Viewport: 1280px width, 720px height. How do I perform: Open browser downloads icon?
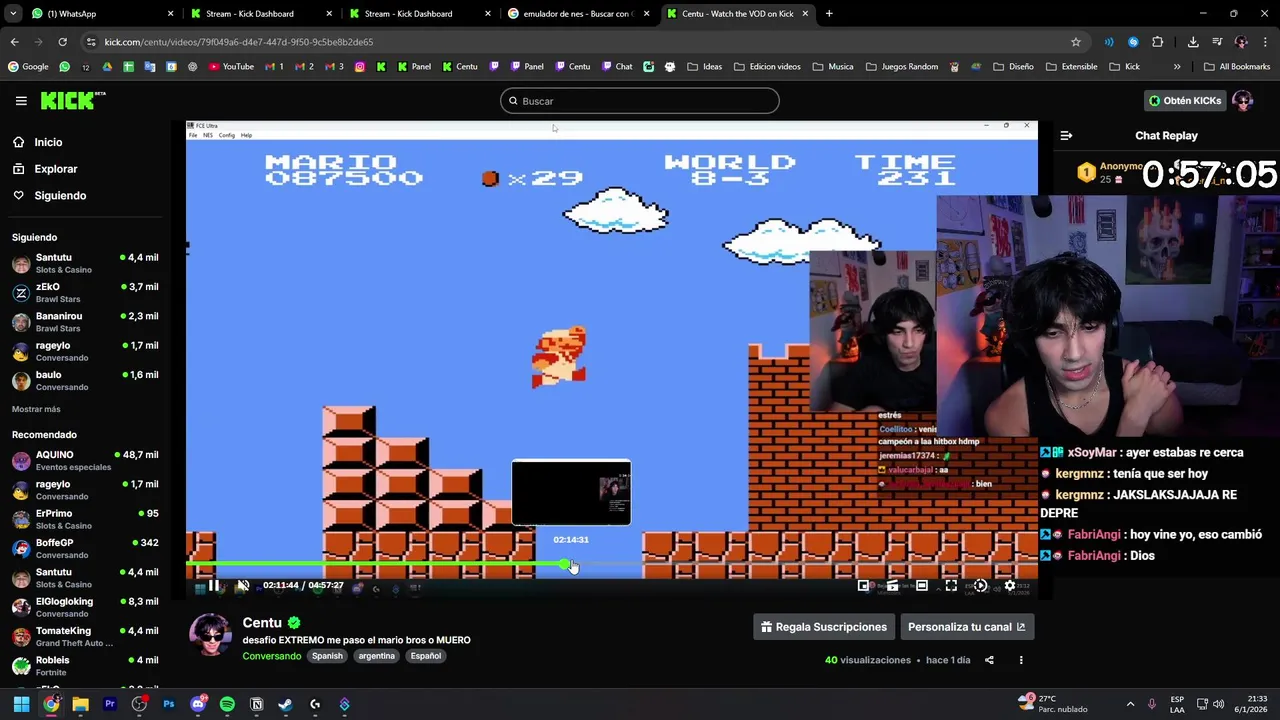click(1193, 42)
